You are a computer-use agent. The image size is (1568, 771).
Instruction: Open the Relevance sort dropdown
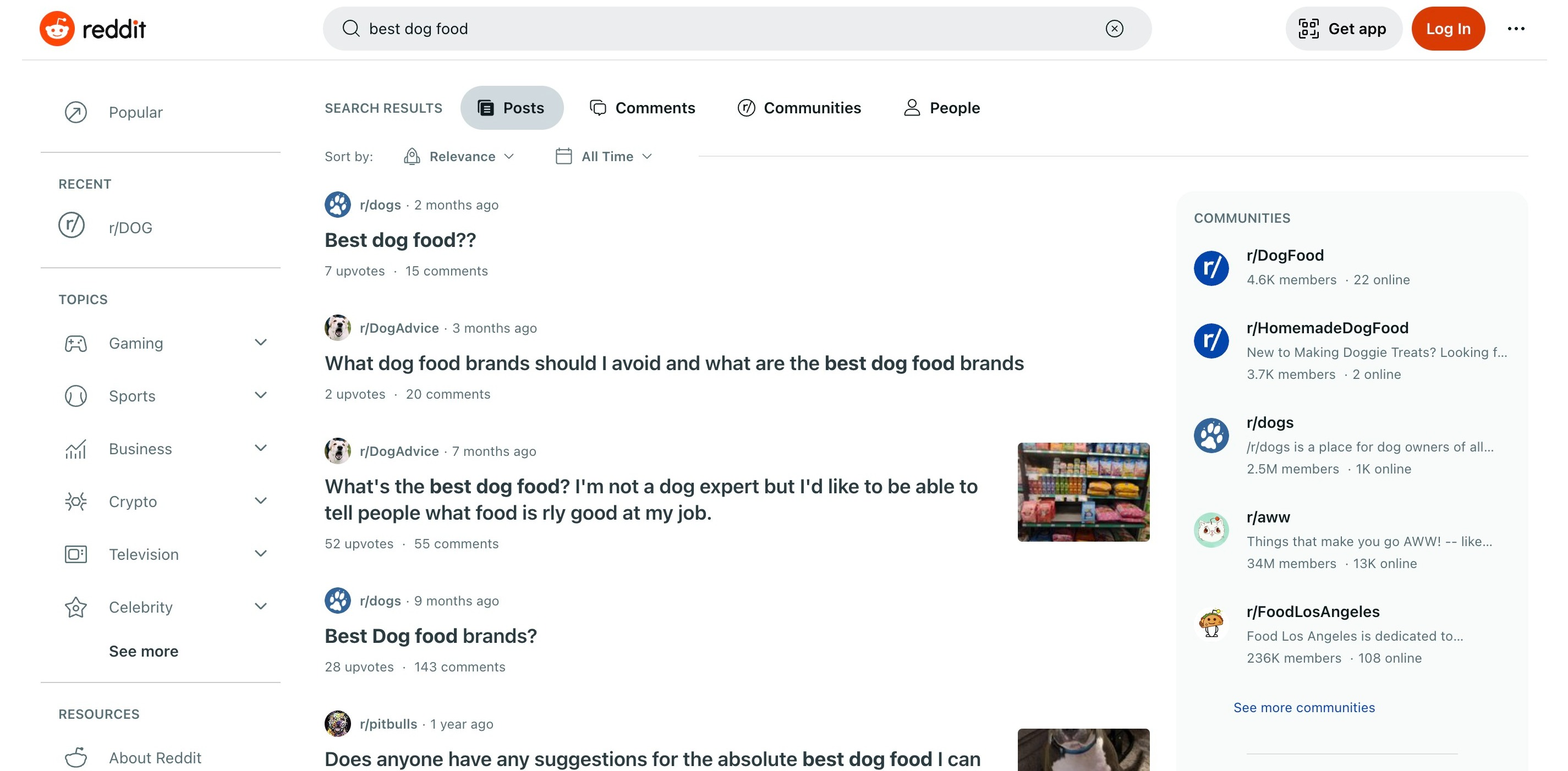pyautogui.click(x=459, y=156)
